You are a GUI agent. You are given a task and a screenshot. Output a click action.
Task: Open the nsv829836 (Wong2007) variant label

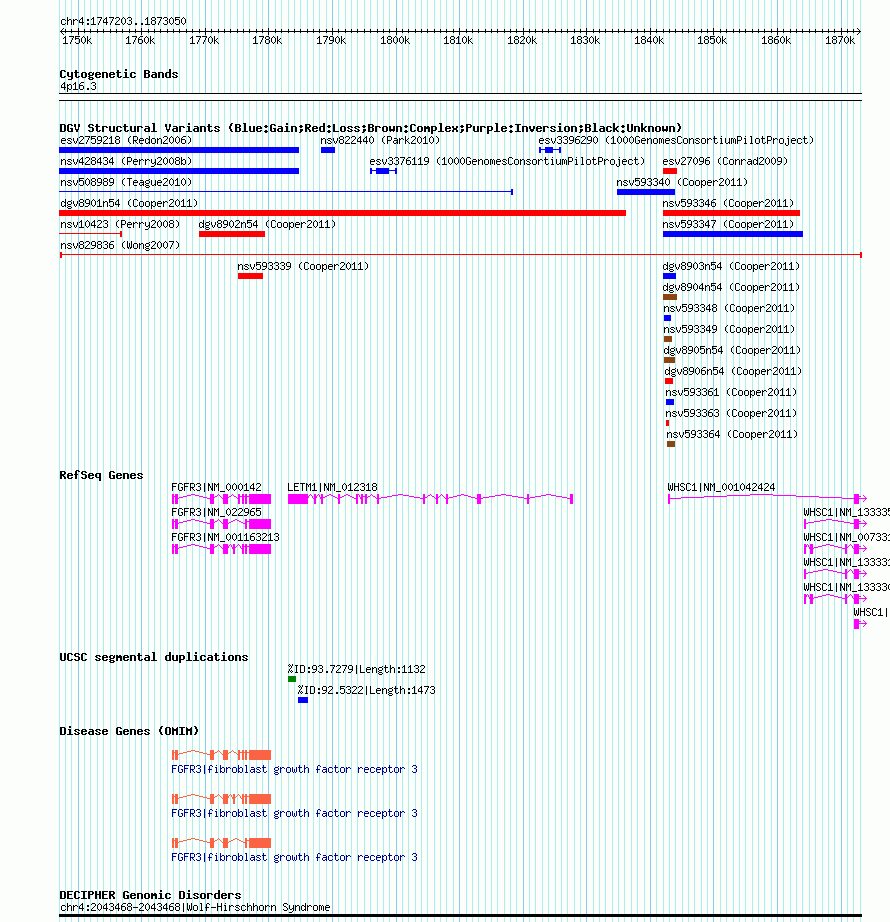click(120, 245)
